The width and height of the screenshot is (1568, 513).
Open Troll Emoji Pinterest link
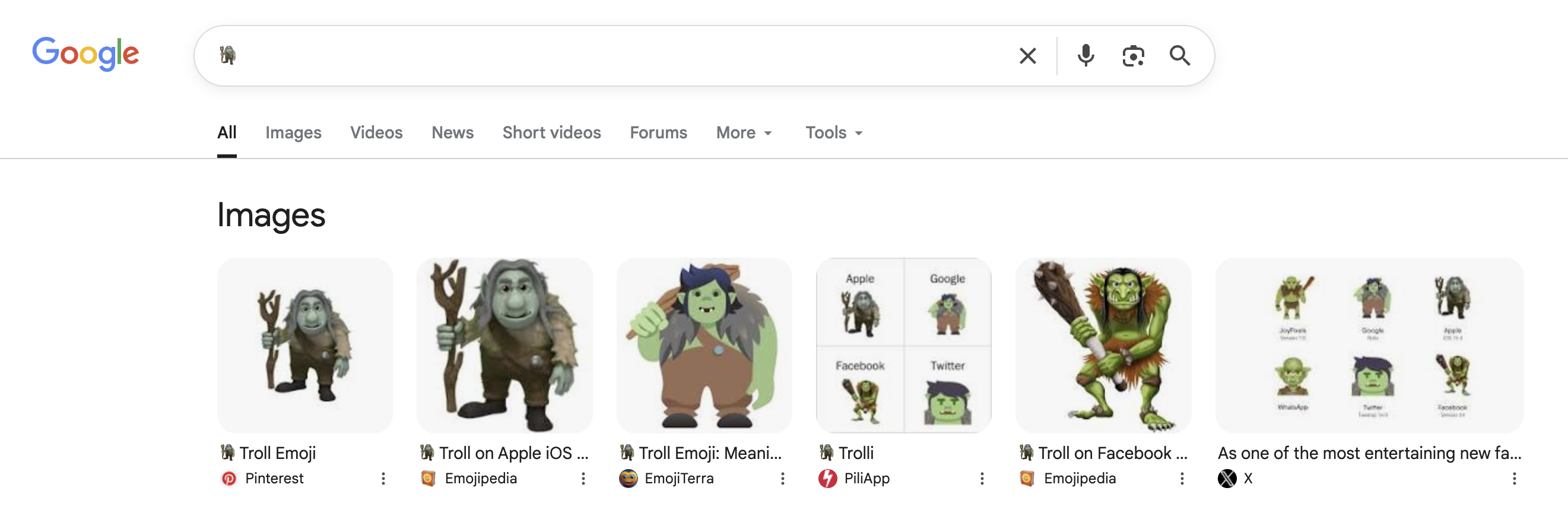click(278, 453)
